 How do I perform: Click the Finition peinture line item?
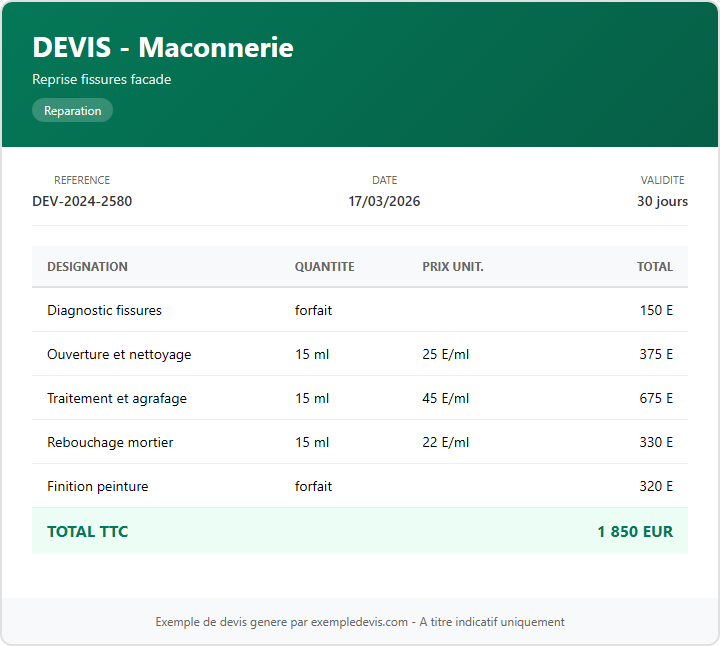pos(97,486)
